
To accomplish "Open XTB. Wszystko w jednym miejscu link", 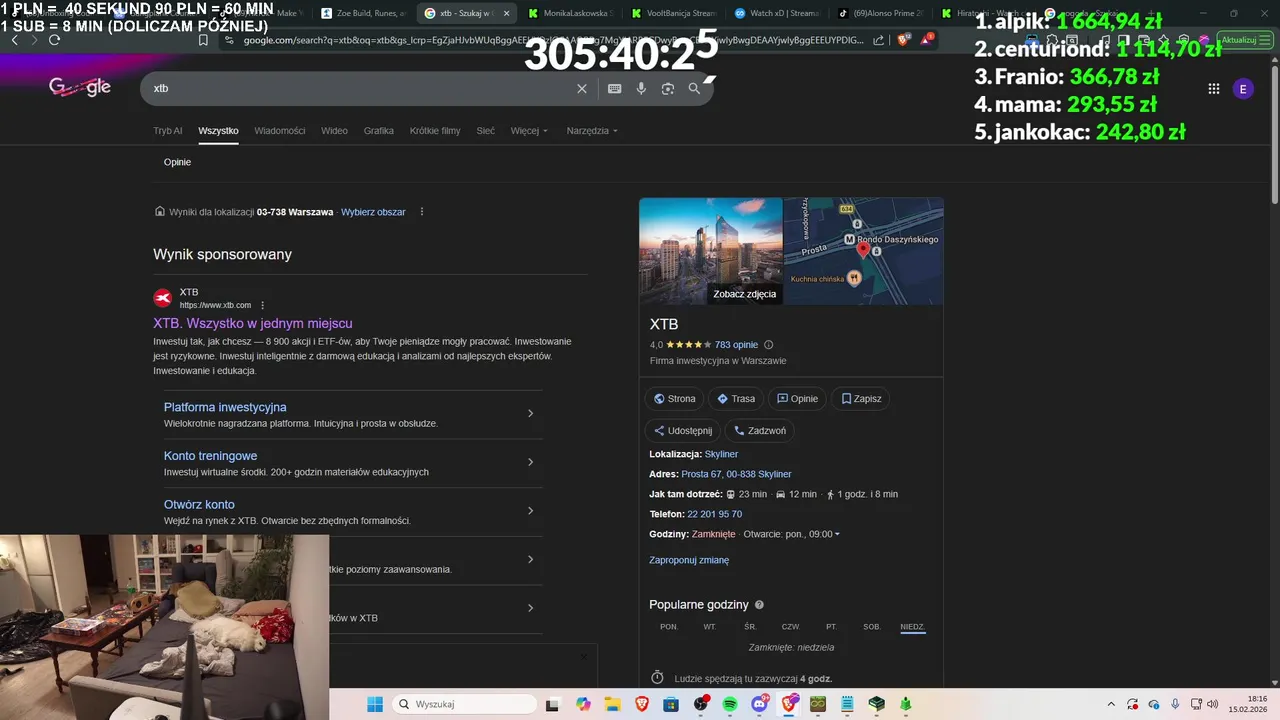I will point(253,323).
